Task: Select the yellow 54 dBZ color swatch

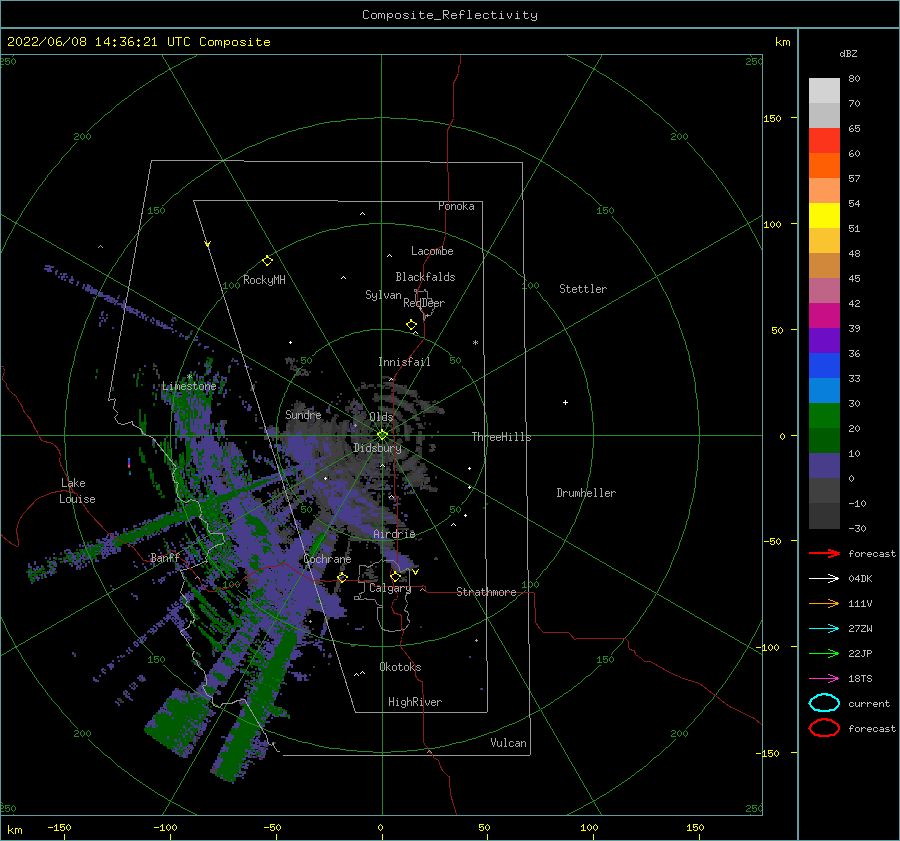Action: pos(824,216)
